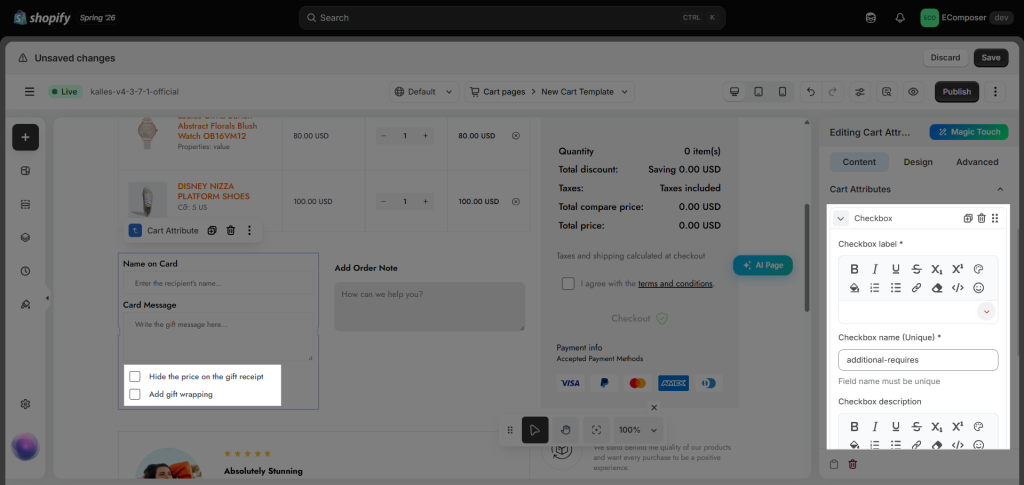Apply superscript in Checkbox label editor
1024x485 pixels.
pos(957,269)
